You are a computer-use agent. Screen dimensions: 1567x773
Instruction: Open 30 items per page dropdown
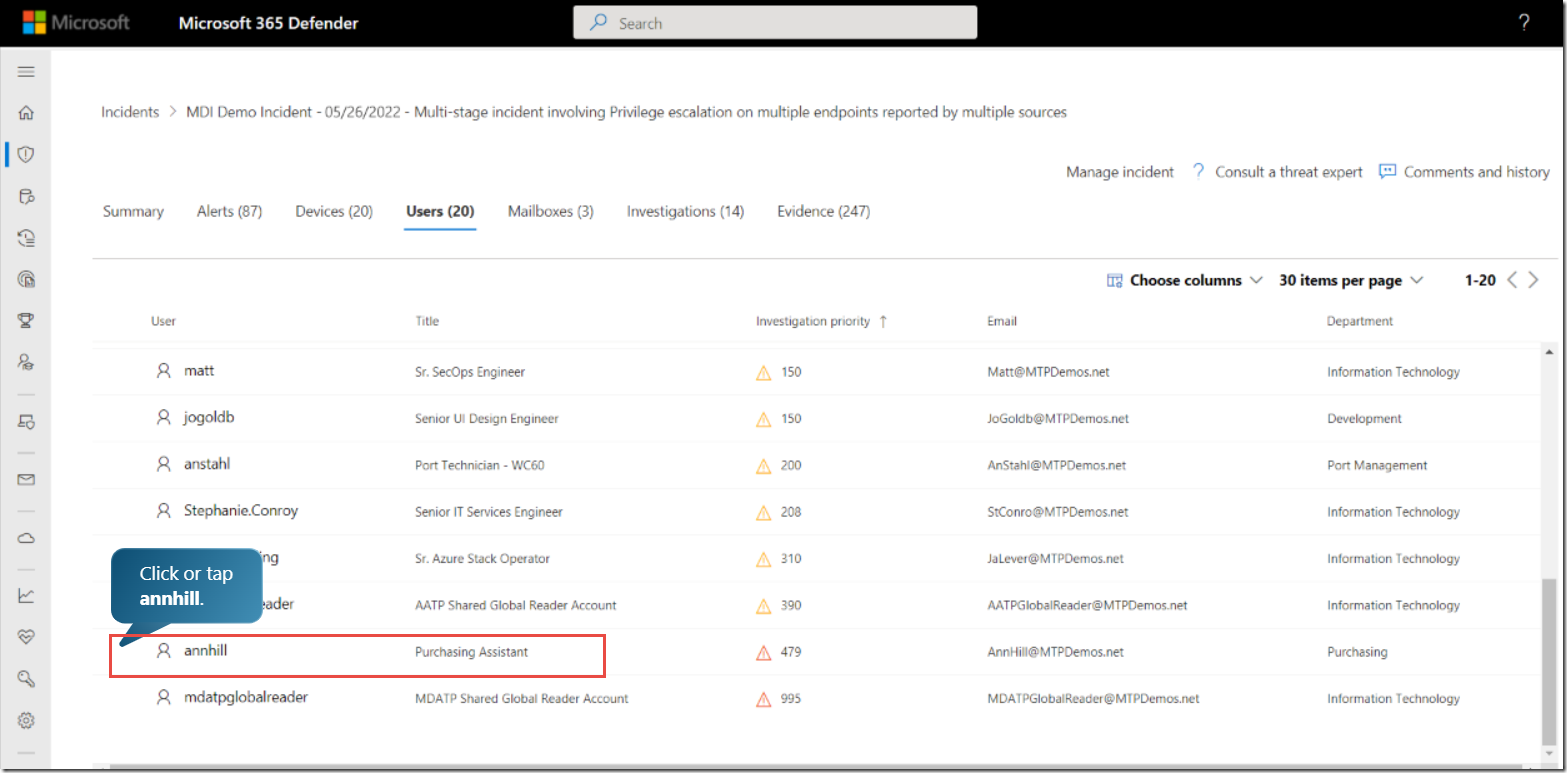(1350, 281)
